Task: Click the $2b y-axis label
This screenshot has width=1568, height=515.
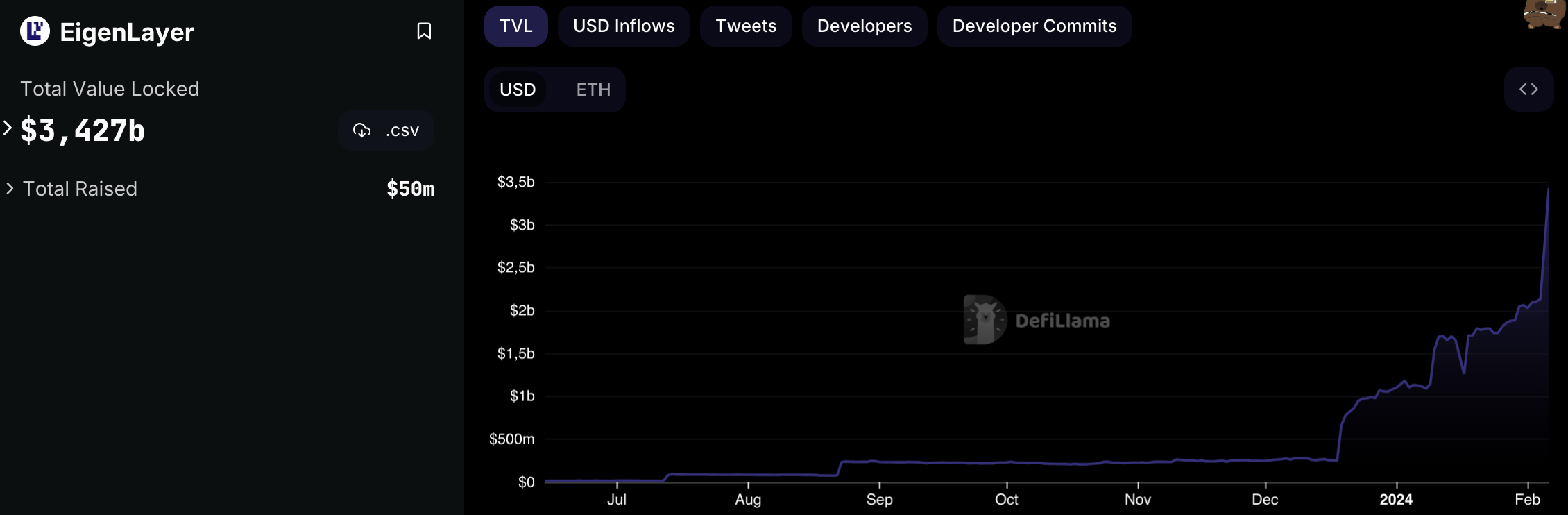Action: tap(522, 310)
